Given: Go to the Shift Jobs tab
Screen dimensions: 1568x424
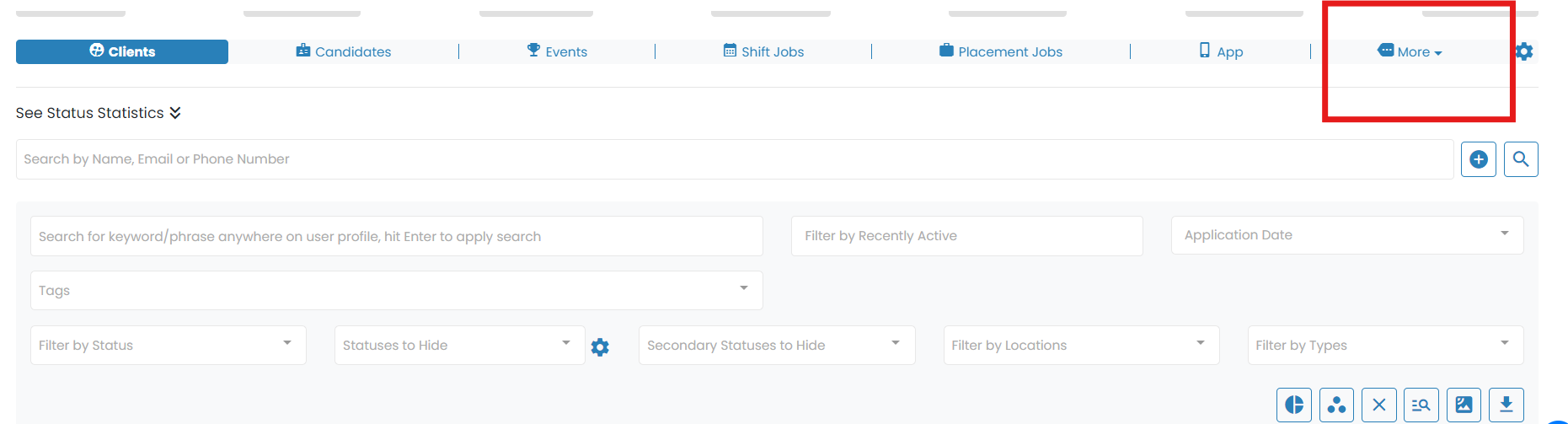Looking at the screenshot, I should tap(763, 51).
